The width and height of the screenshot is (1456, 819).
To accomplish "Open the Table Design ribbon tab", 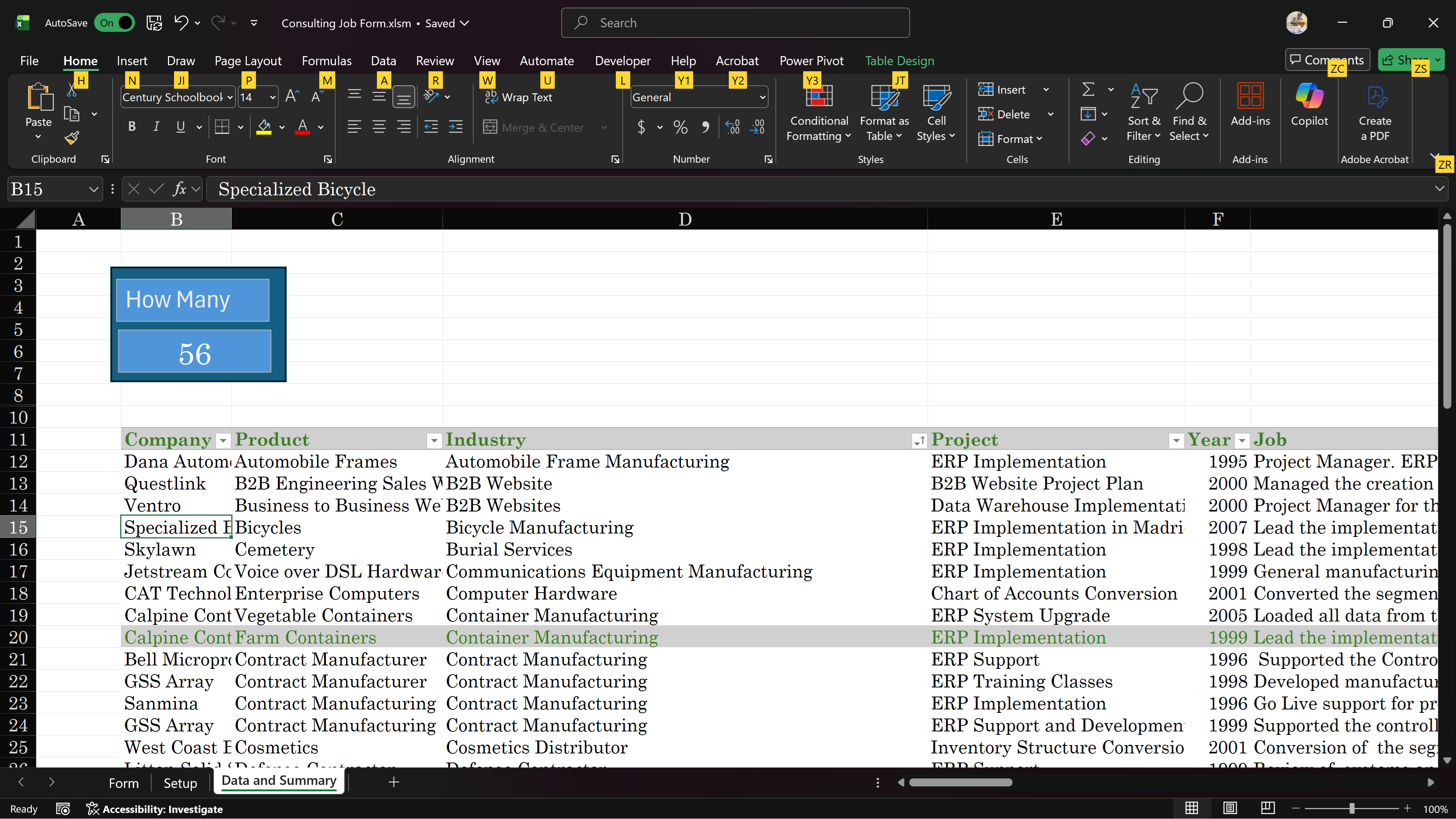I will click(899, 61).
